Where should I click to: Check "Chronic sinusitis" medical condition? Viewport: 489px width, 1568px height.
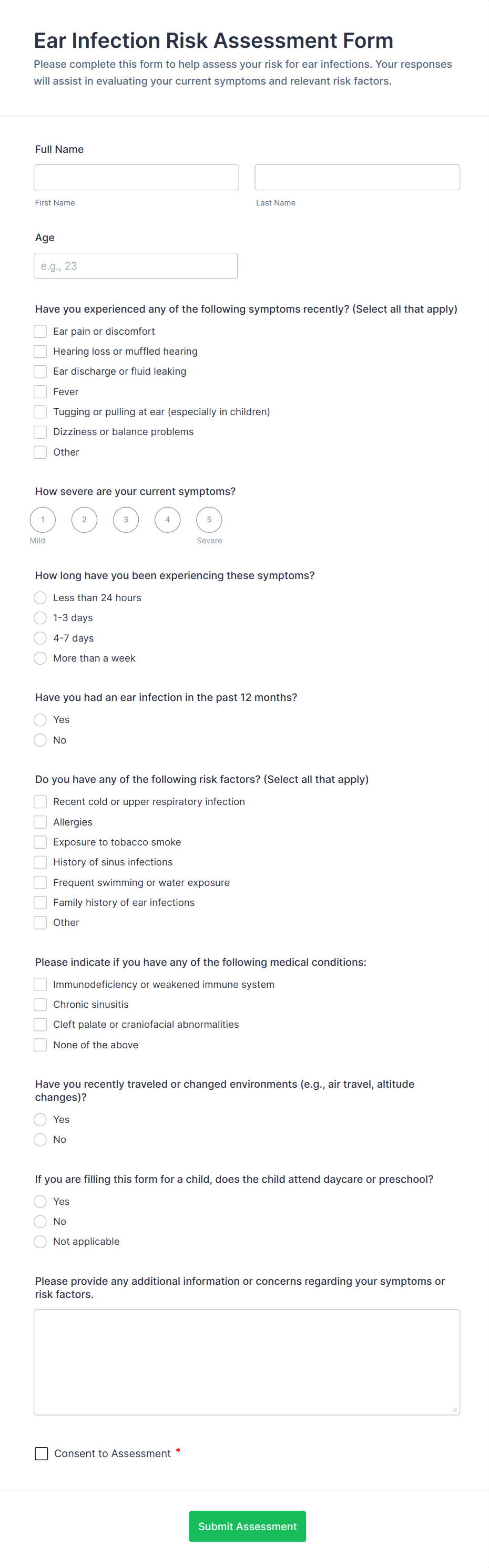pos(40,1004)
